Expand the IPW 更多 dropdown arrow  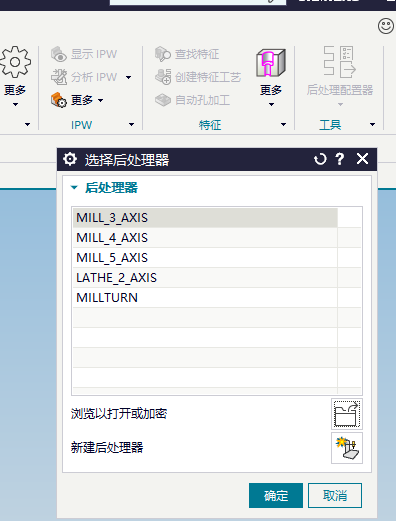pyautogui.click(x=100, y=100)
